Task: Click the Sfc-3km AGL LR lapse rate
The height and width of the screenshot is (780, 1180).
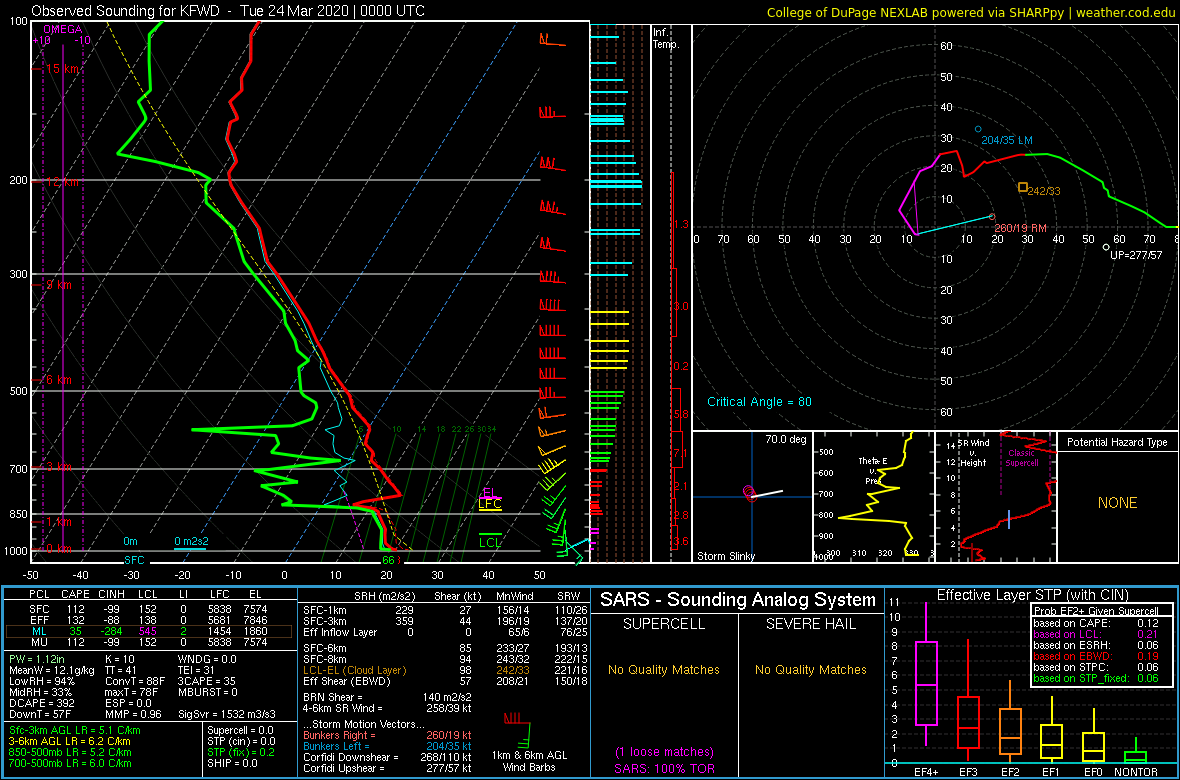Action: tap(75, 730)
